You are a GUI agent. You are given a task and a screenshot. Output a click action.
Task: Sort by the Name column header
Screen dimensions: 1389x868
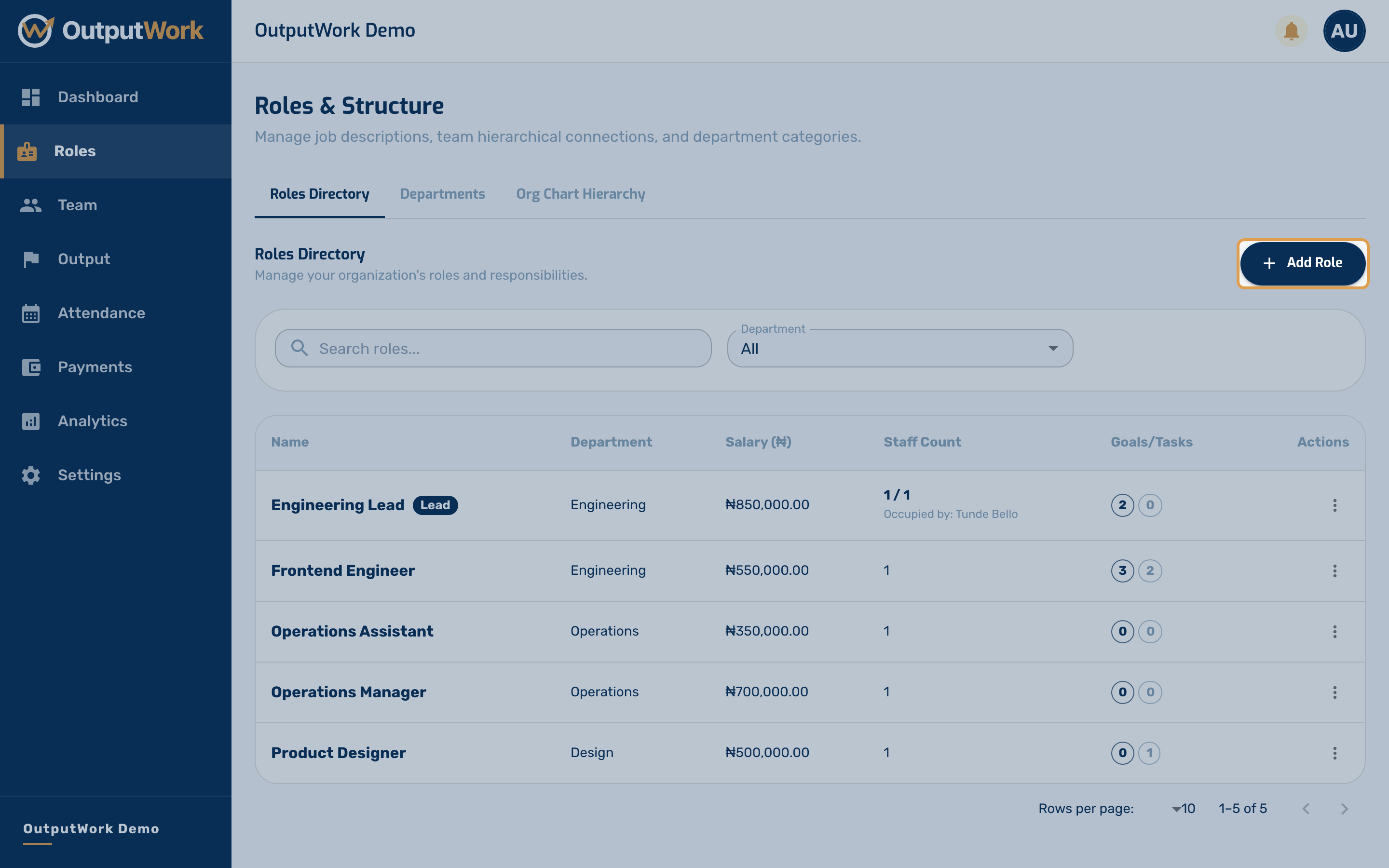coord(290,442)
